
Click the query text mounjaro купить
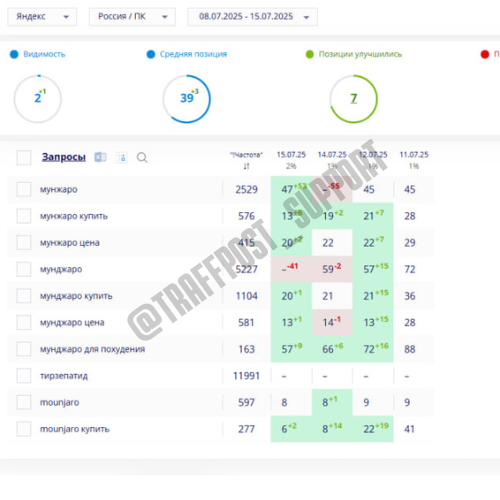75,429
